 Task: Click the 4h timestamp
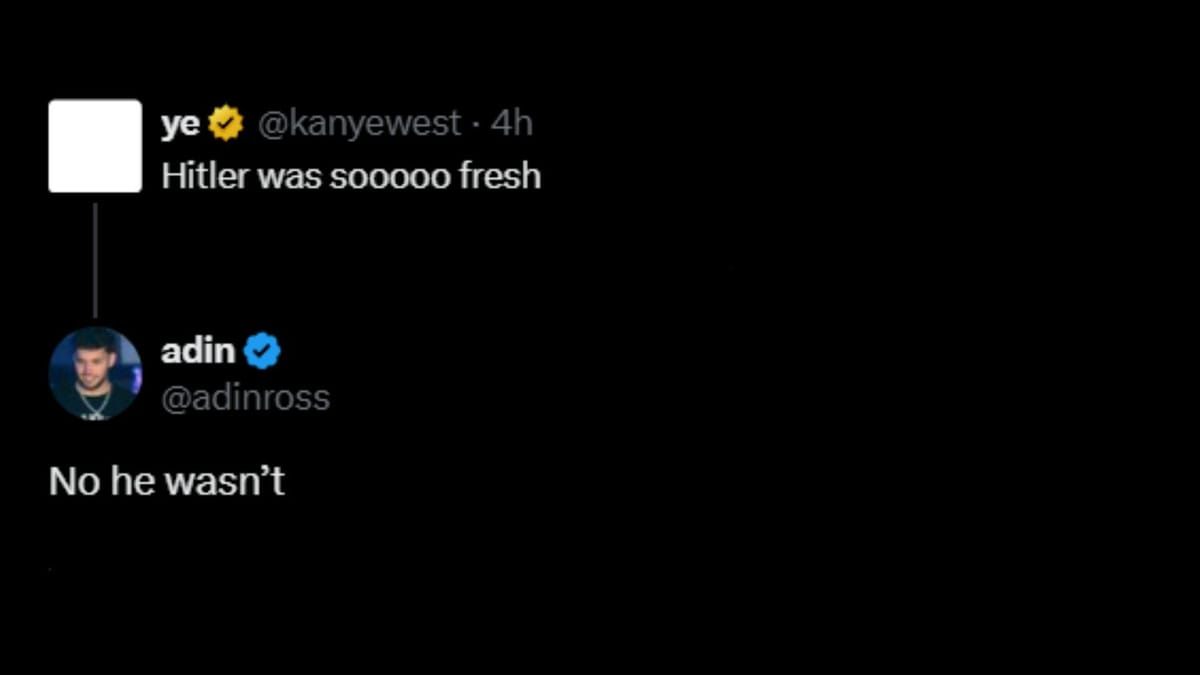(x=511, y=122)
